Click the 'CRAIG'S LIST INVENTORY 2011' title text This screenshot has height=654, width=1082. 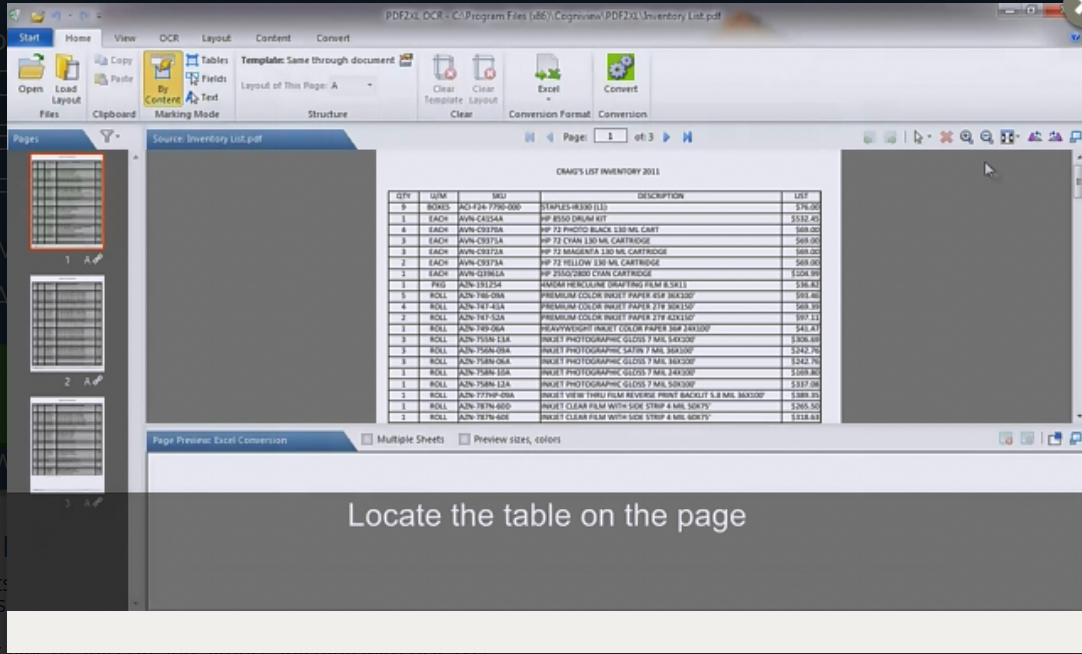608,171
